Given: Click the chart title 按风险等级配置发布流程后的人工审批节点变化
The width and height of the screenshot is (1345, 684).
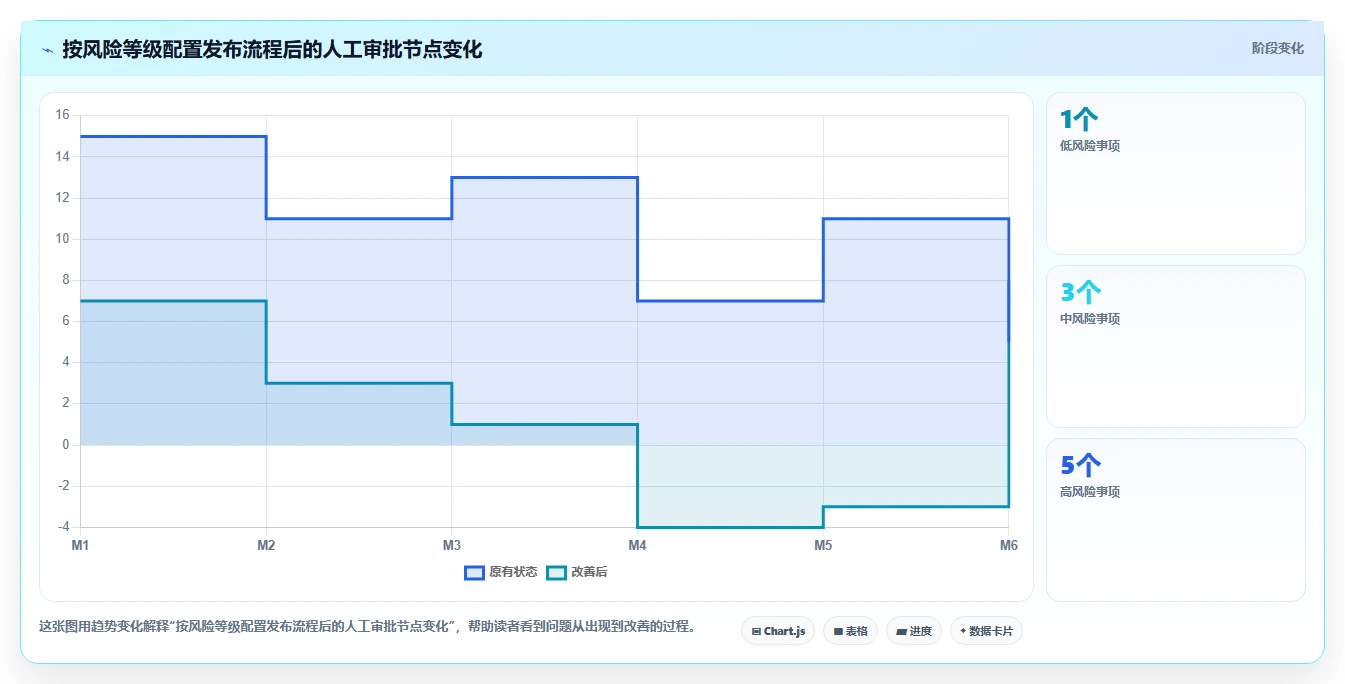Looking at the screenshot, I should [x=272, y=49].
